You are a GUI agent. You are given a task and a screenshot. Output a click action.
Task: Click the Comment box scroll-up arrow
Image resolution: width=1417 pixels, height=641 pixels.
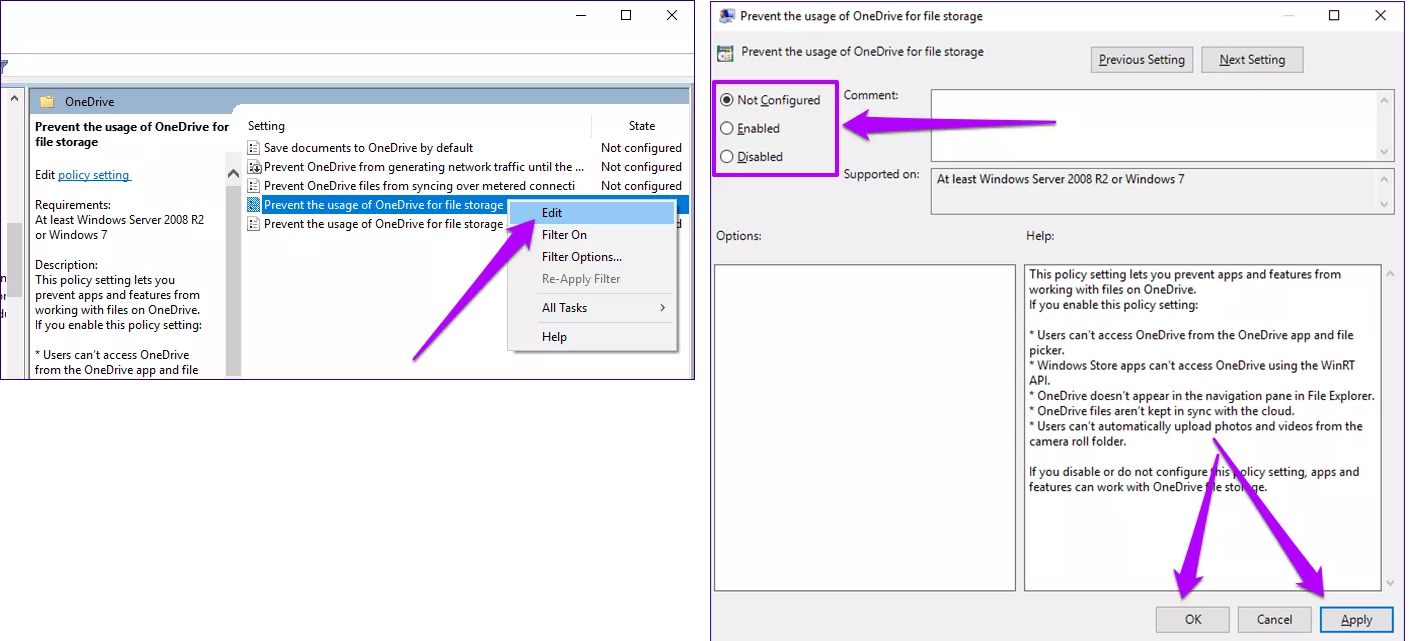(1385, 99)
